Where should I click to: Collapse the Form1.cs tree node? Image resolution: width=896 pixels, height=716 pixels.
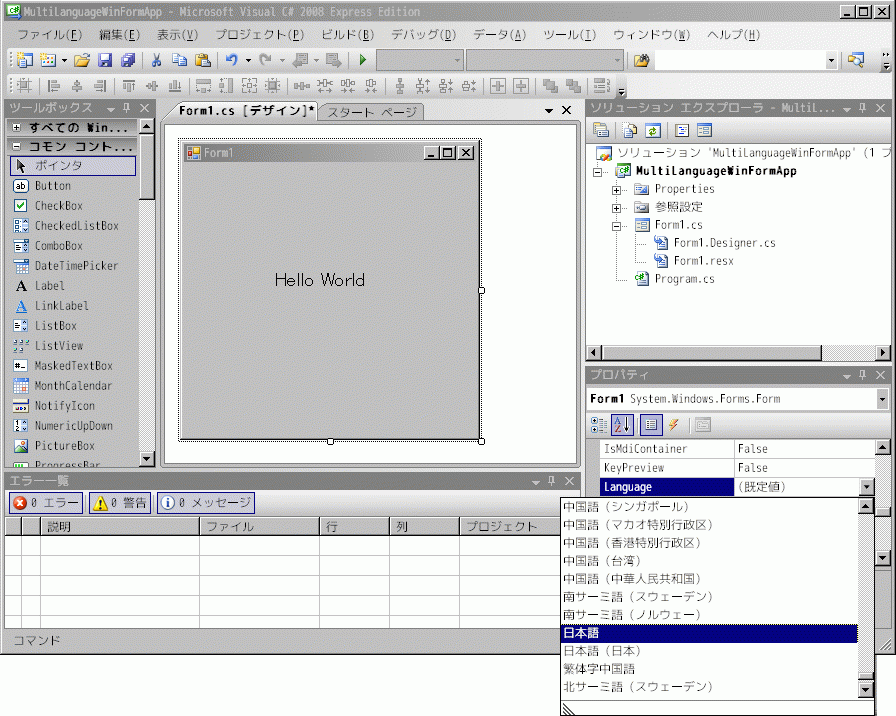(616, 226)
